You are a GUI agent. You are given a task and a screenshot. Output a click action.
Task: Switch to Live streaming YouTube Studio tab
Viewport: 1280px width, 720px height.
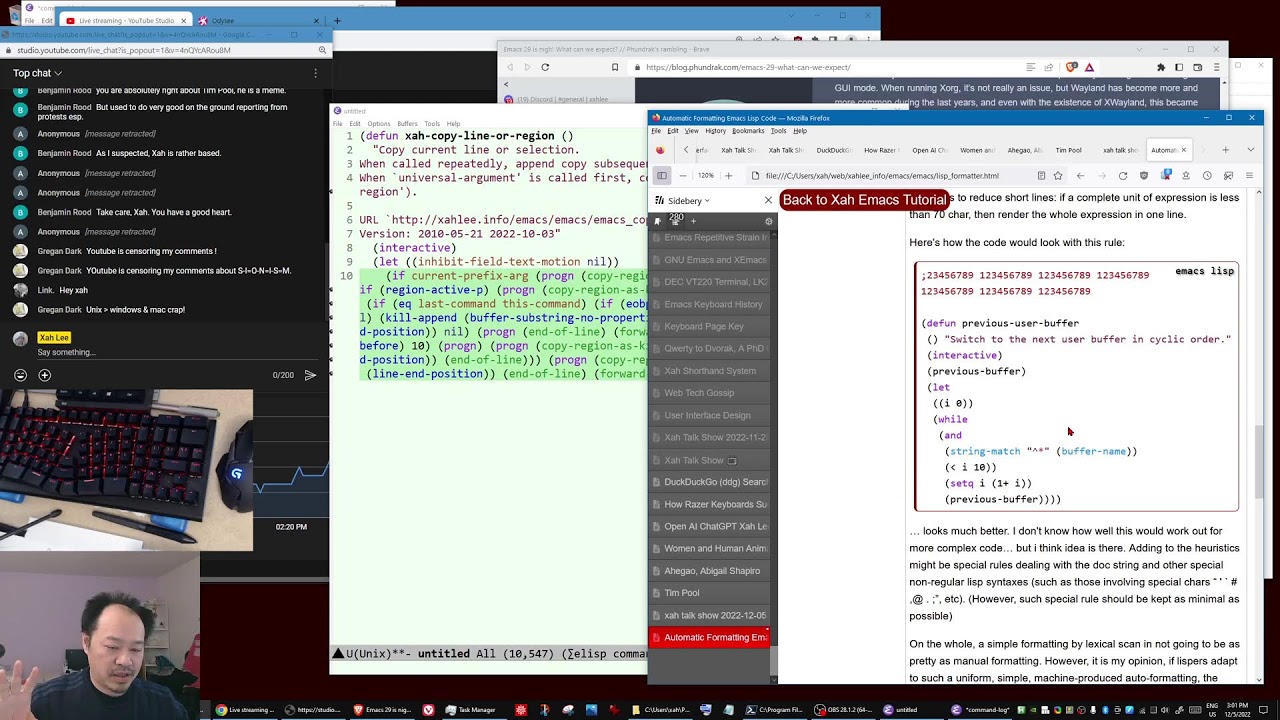[125, 20]
